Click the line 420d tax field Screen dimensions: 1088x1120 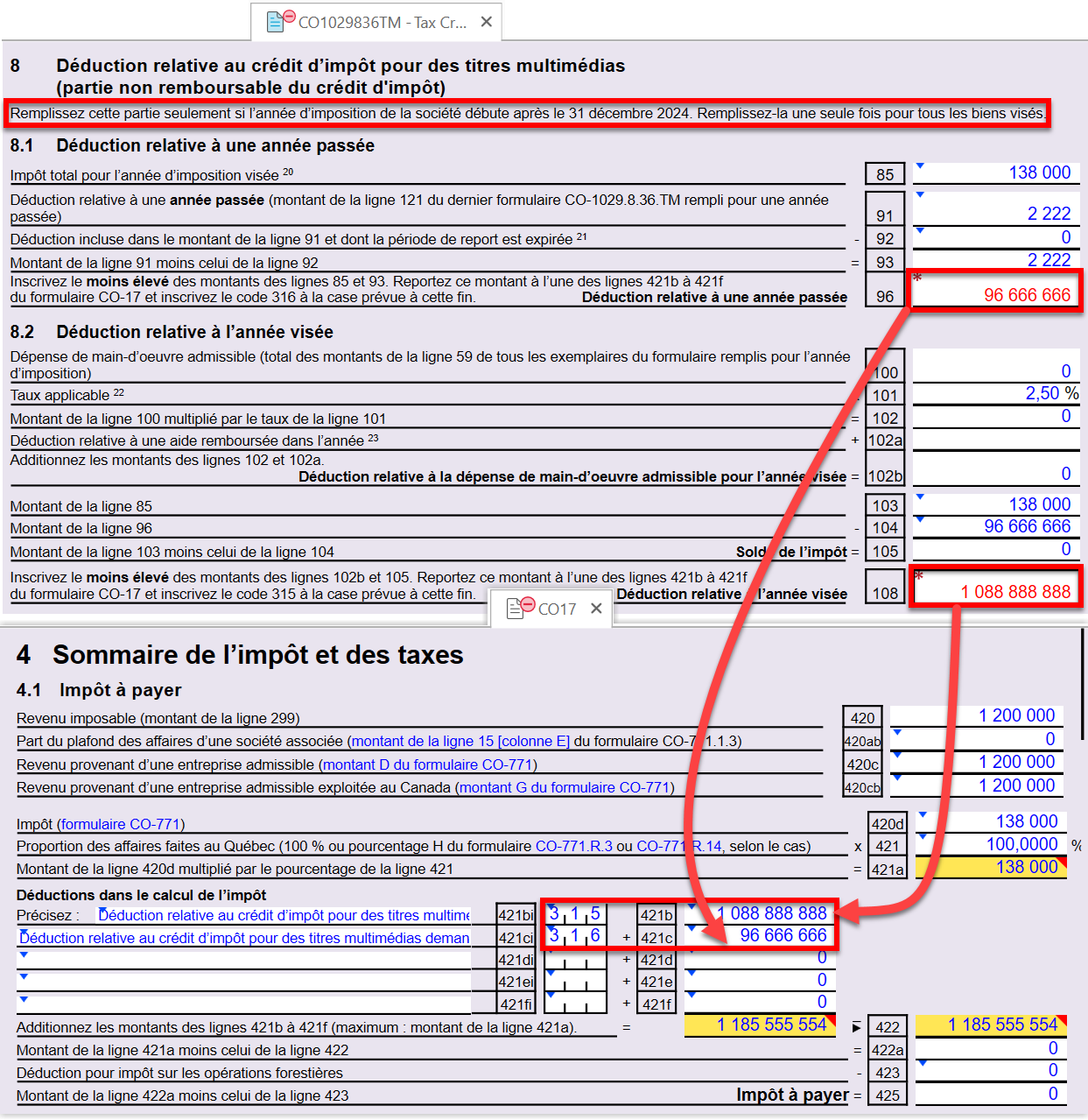click(x=990, y=821)
